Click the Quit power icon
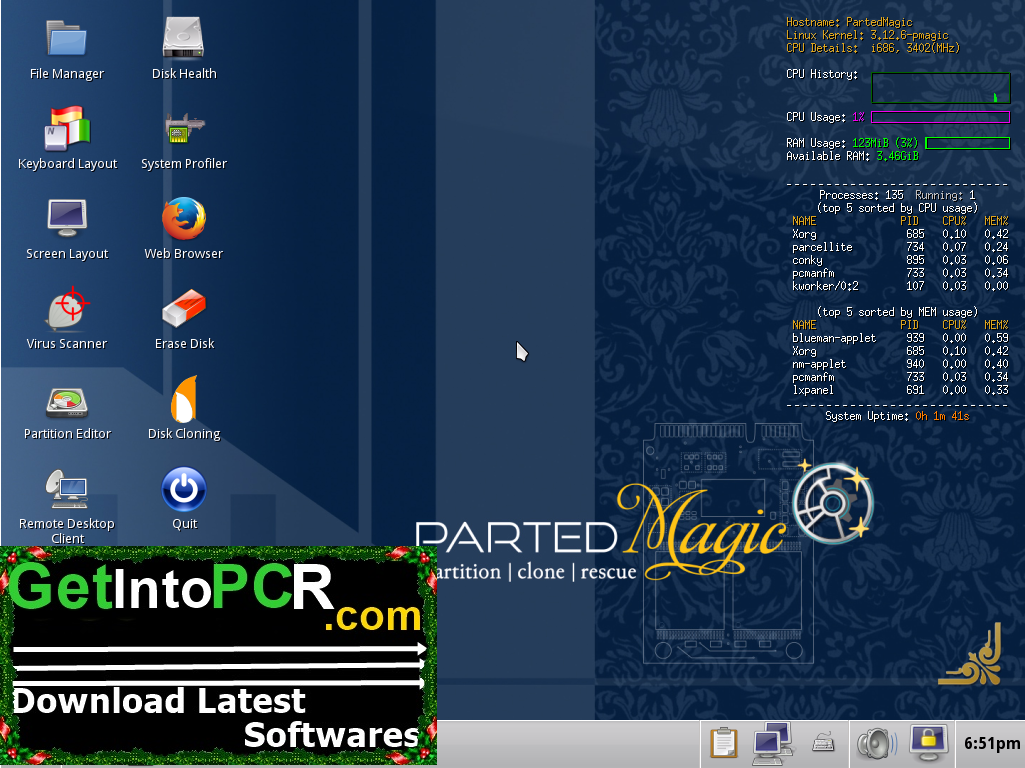The height and width of the screenshot is (768, 1025). pos(184,489)
